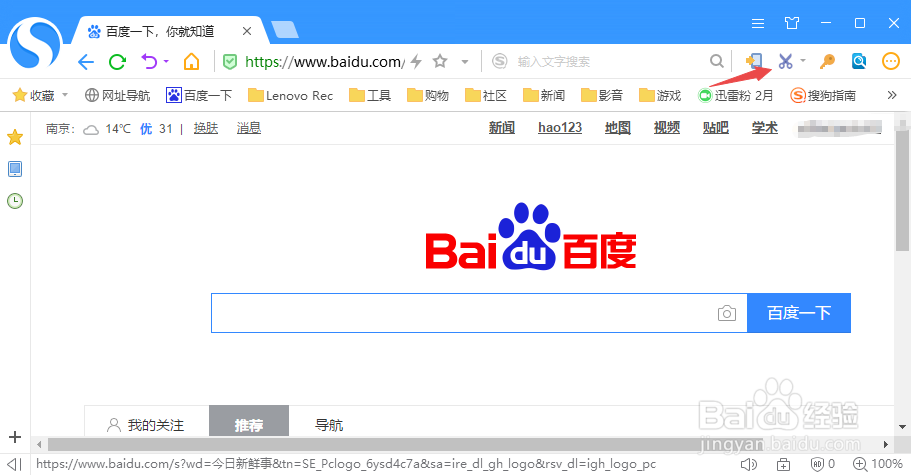The image size is (911, 475).
Task: Open the sidebar history clock icon
Action: (x=15, y=201)
